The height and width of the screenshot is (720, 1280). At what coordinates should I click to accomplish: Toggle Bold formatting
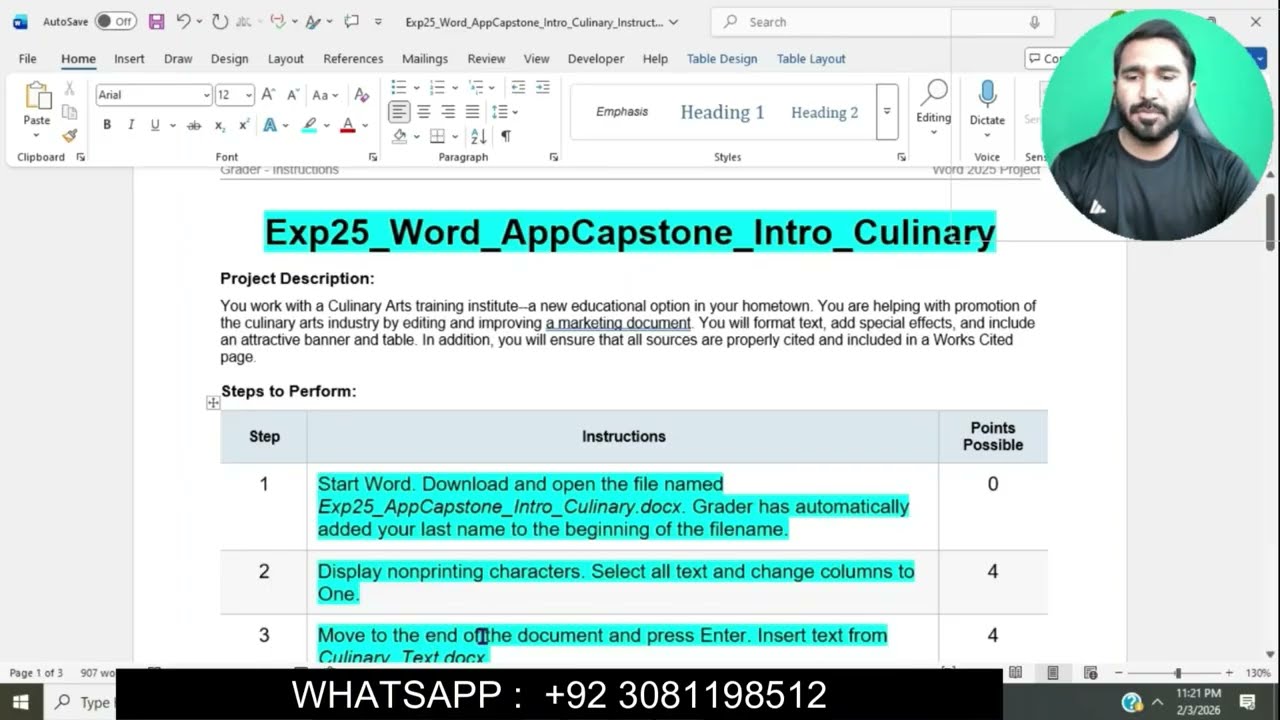pyautogui.click(x=107, y=125)
